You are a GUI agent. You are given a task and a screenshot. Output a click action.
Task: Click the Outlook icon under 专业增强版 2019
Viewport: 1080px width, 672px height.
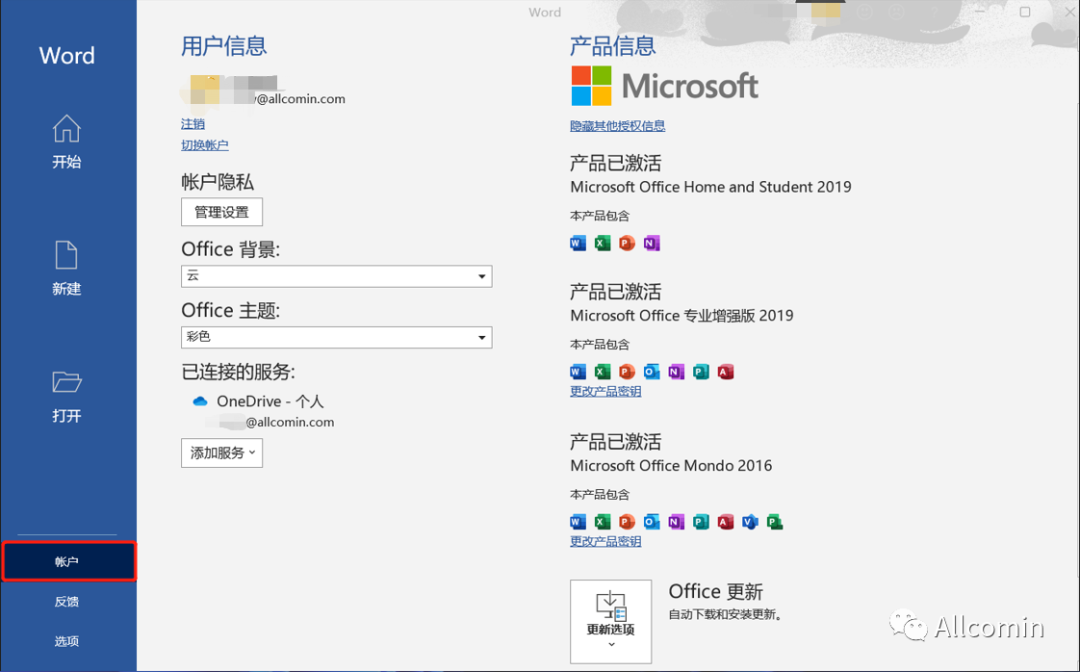pyautogui.click(x=651, y=372)
